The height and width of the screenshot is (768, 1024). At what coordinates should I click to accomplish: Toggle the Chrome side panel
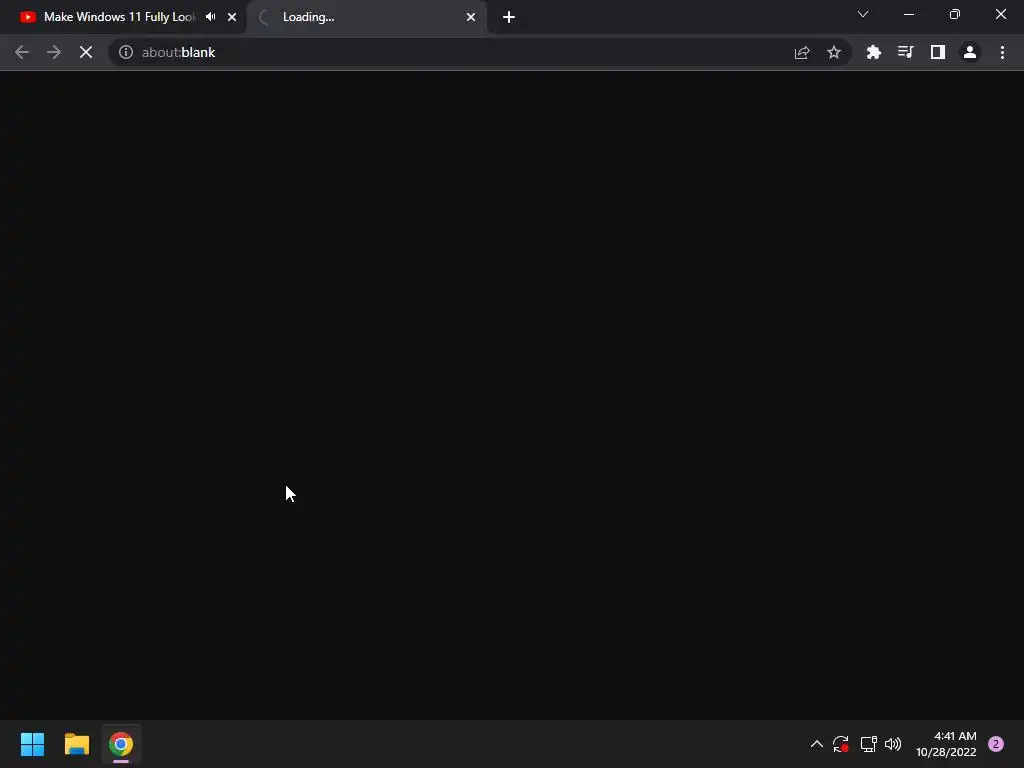[x=937, y=52]
